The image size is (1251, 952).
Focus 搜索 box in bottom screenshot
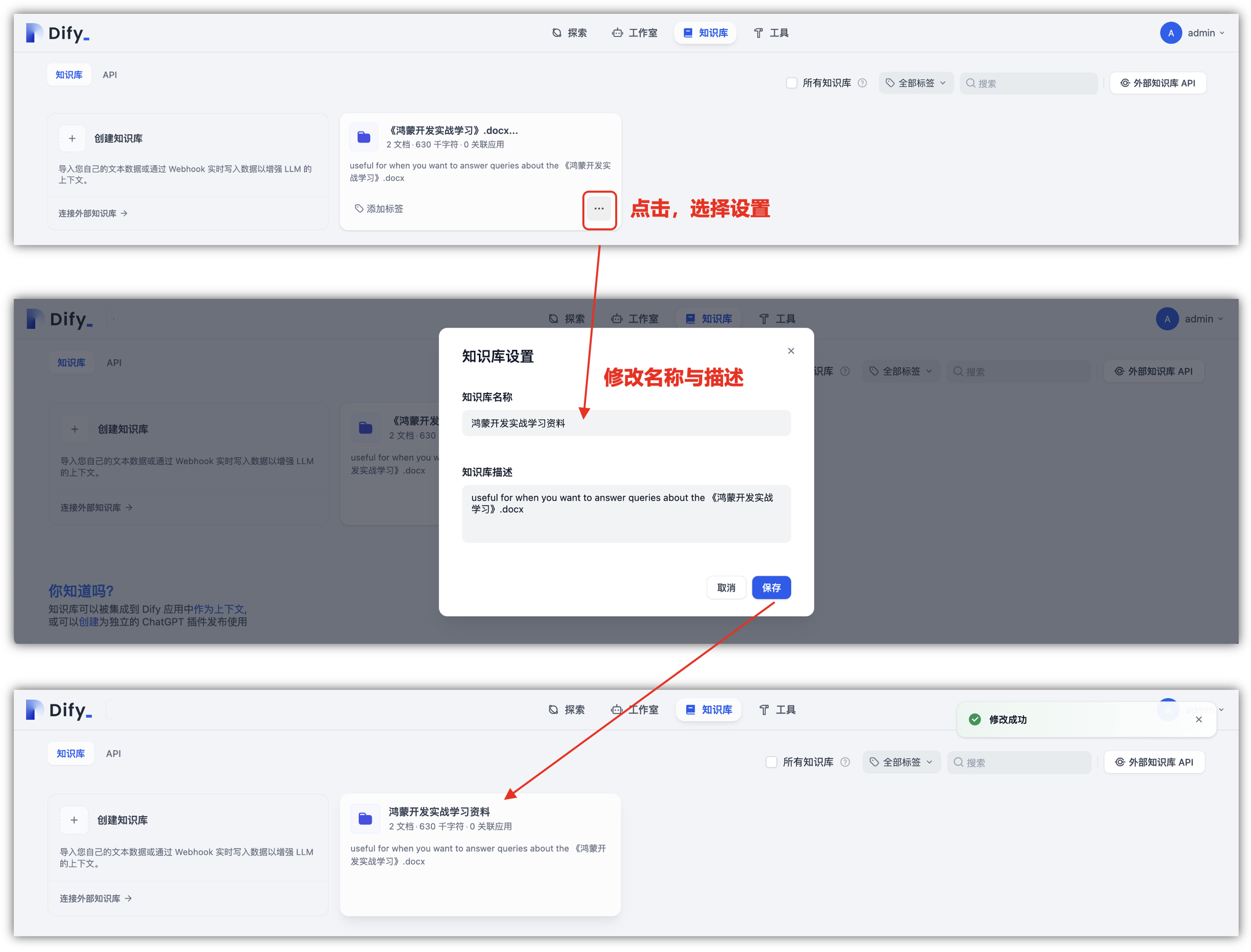1019,762
